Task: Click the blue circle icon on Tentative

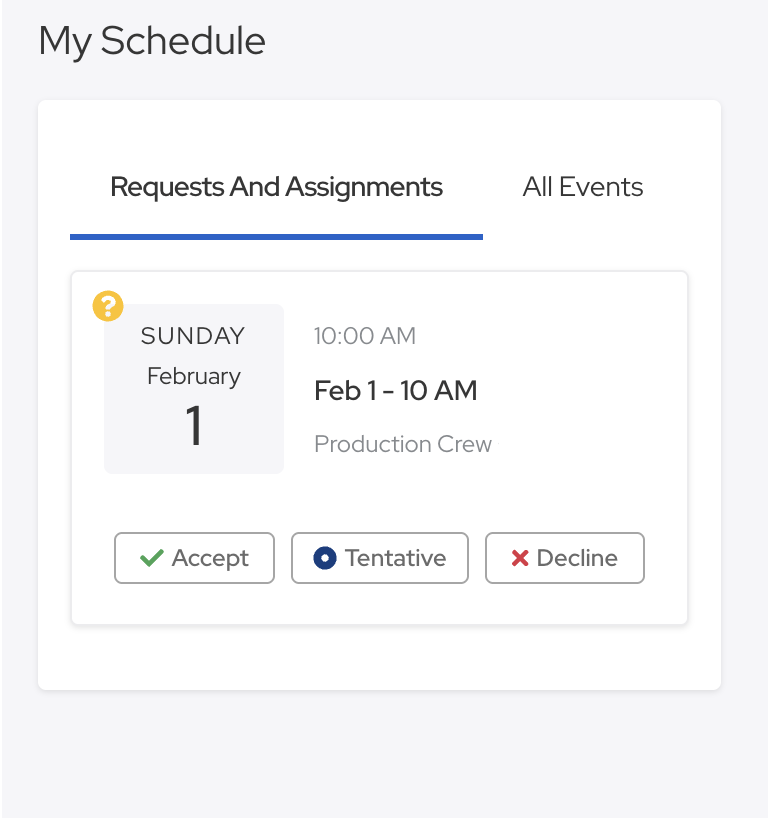Action: [324, 558]
